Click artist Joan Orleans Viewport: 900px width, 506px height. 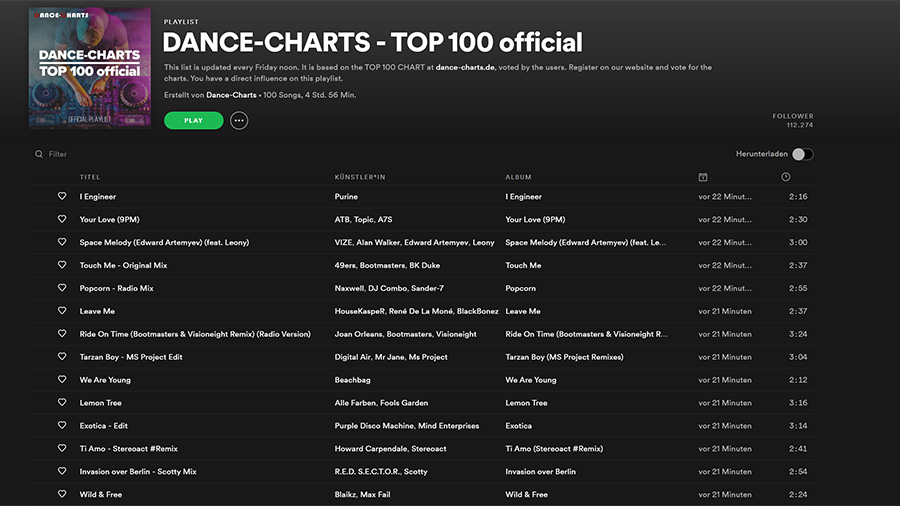359,334
